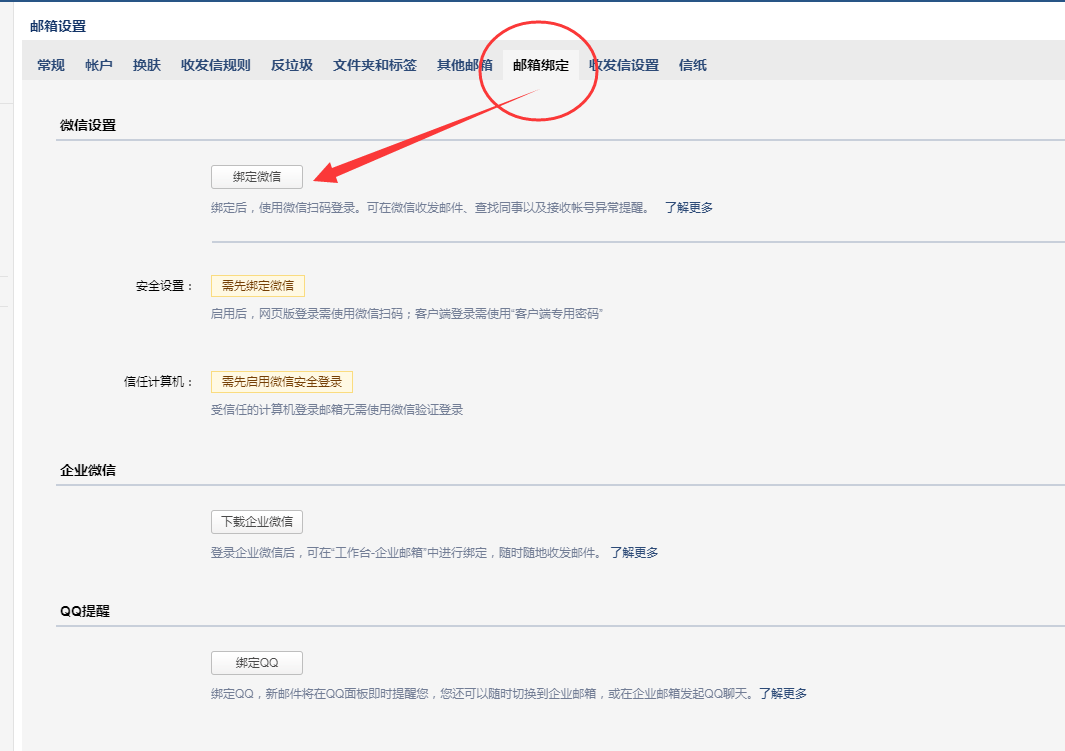The height and width of the screenshot is (751, 1065).
Task: Click the 绑定微信 button
Action: point(257,177)
